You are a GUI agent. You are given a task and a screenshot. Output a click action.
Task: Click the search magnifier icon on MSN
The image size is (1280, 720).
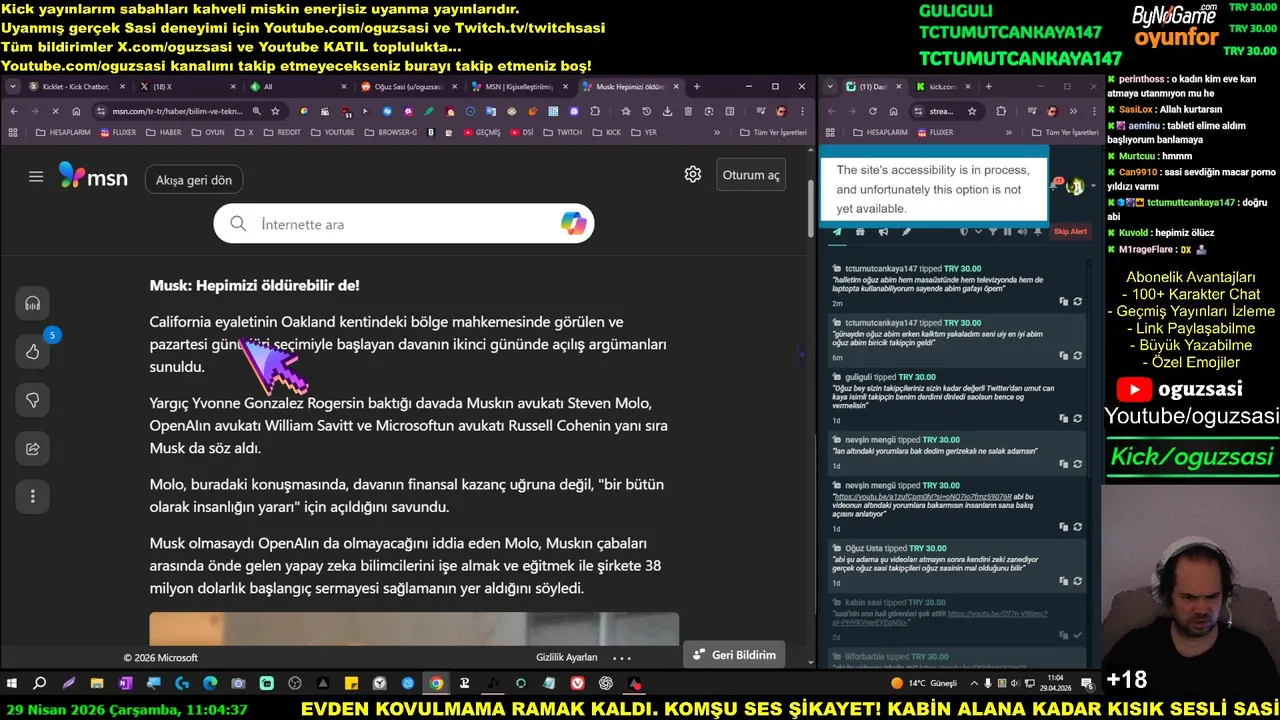click(x=238, y=224)
